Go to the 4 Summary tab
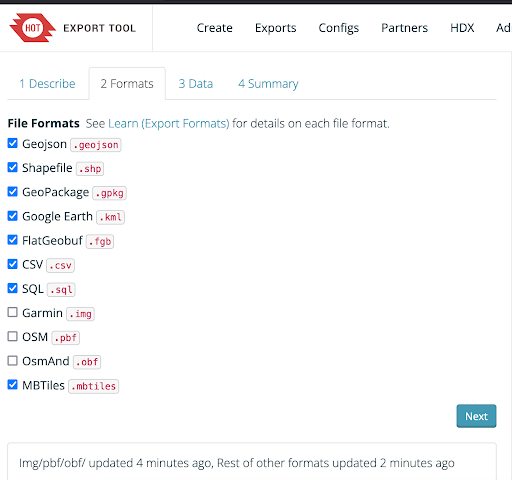512x480 pixels. (268, 84)
